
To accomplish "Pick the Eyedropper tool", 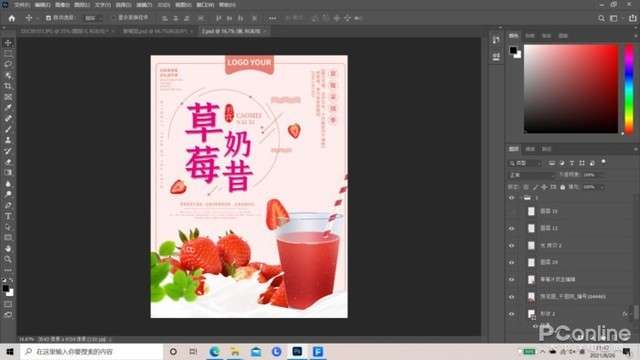I will (8, 108).
